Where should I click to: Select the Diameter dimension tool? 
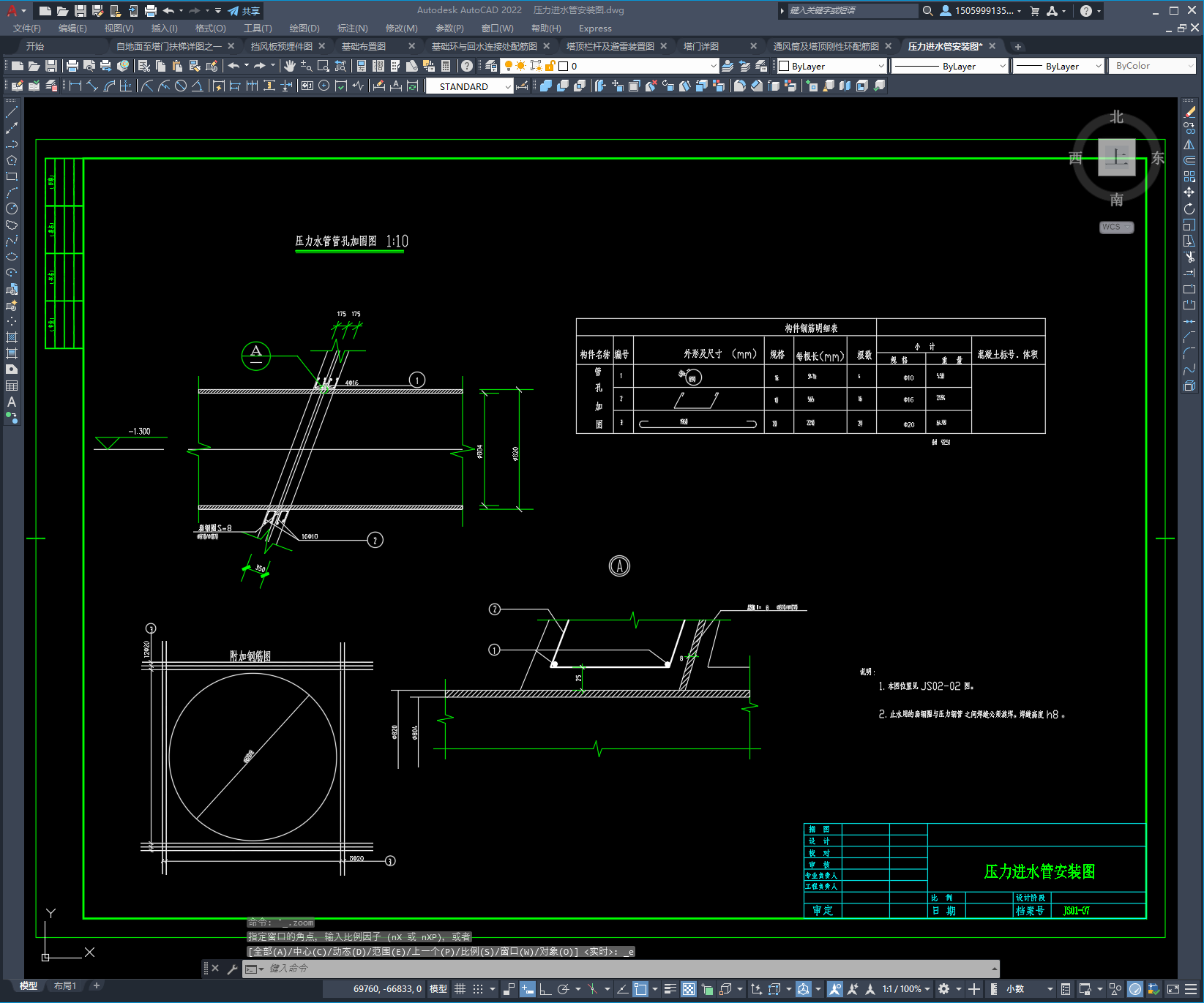(181, 86)
